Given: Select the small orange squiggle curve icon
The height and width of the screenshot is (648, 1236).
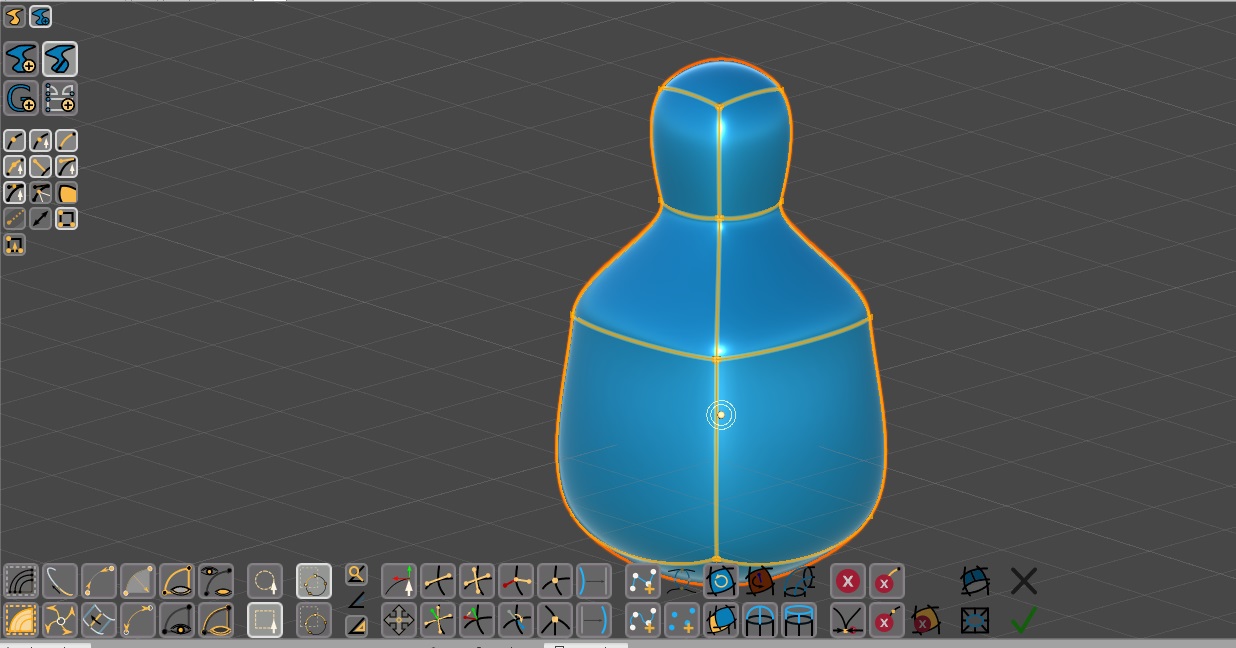Looking at the screenshot, I should point(14,17).
